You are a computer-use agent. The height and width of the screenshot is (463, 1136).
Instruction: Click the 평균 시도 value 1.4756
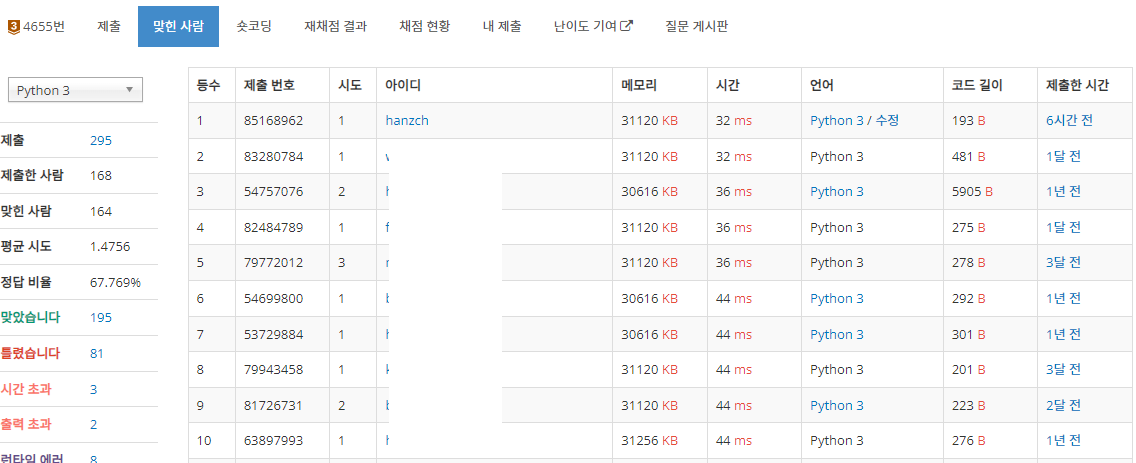click(x=110, y=246)
